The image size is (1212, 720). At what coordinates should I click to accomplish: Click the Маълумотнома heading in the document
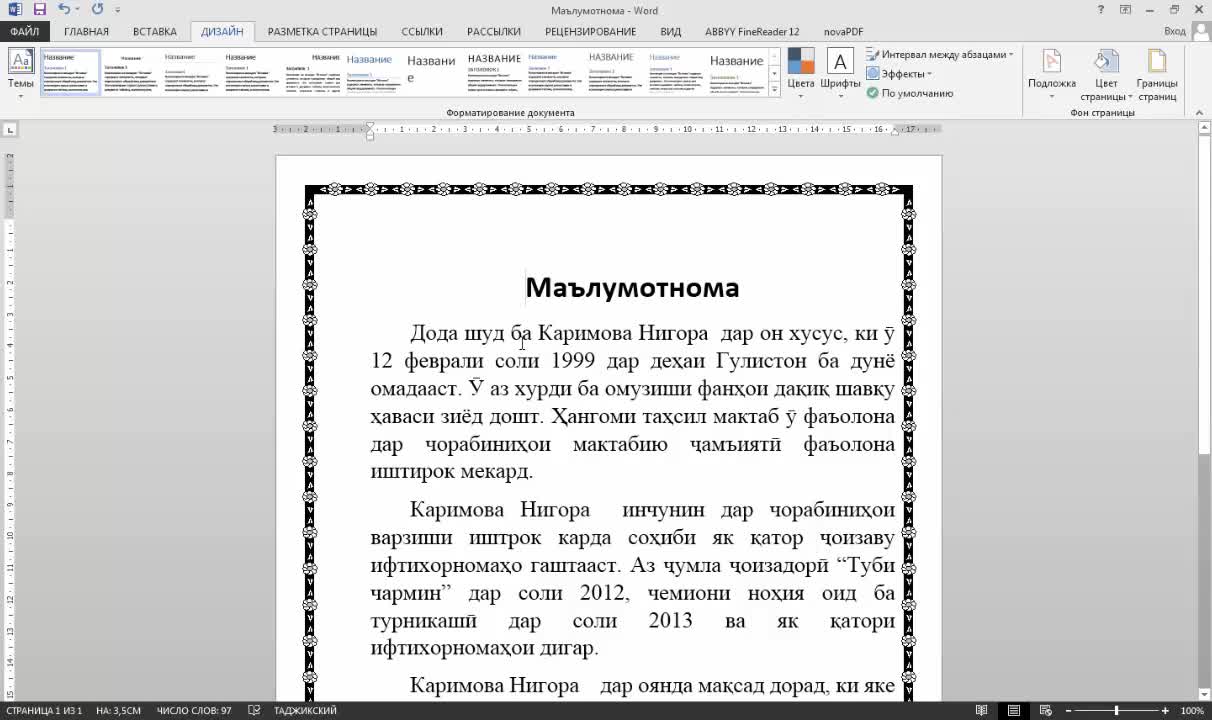(632, 288)
